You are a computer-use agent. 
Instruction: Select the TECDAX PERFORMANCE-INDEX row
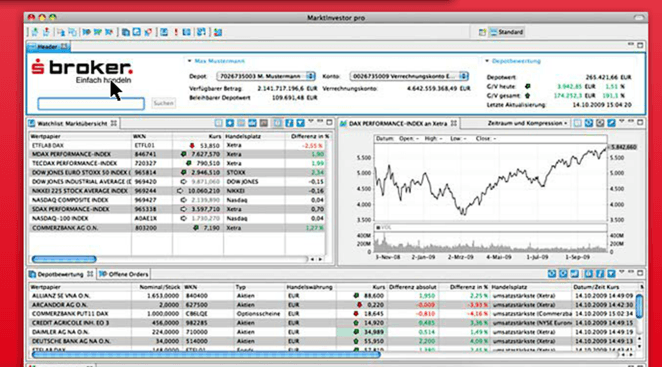[178, 163]
